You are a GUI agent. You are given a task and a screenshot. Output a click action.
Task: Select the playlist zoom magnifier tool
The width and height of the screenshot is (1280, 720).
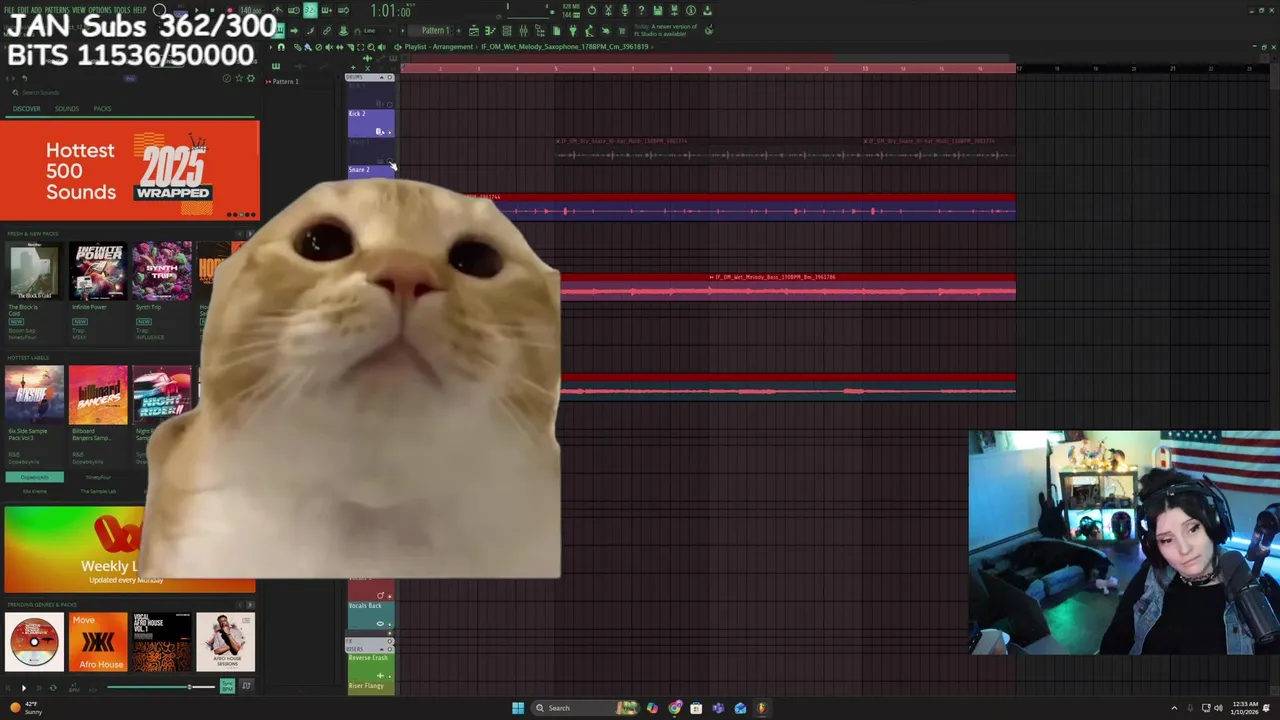[371, 47]
